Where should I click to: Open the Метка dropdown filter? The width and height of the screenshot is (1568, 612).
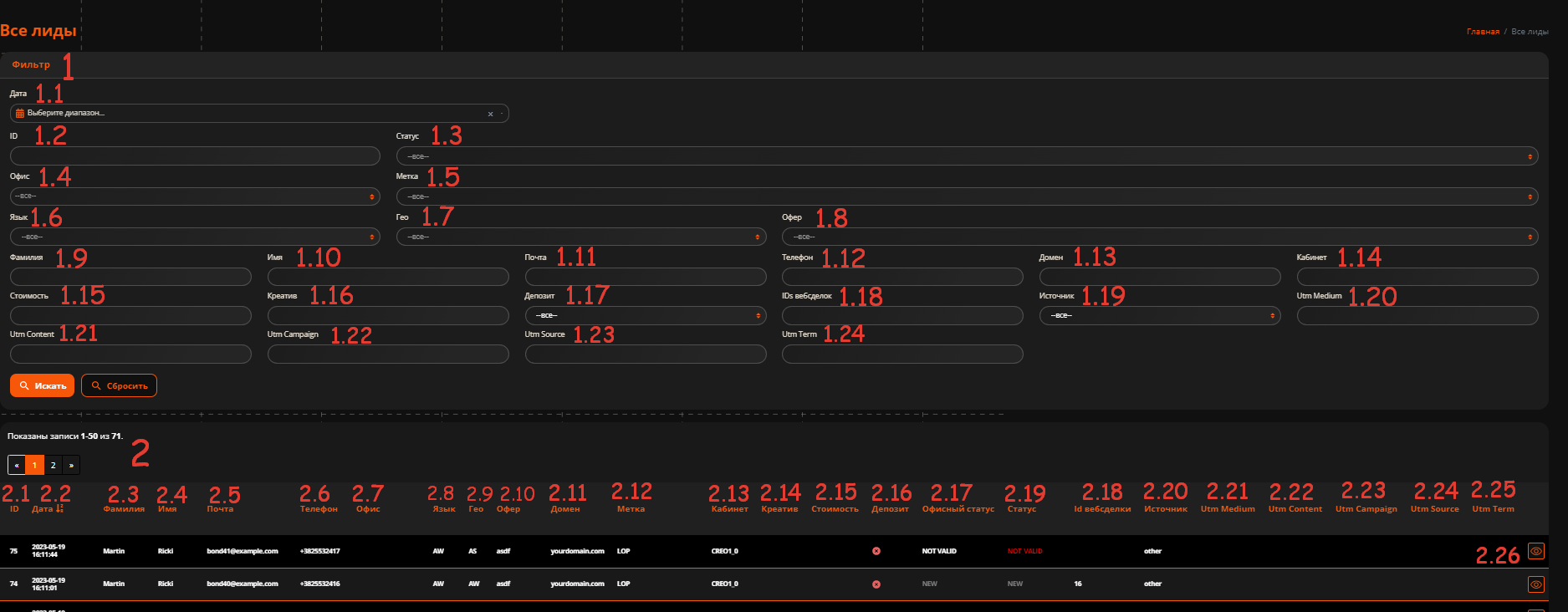967,196
